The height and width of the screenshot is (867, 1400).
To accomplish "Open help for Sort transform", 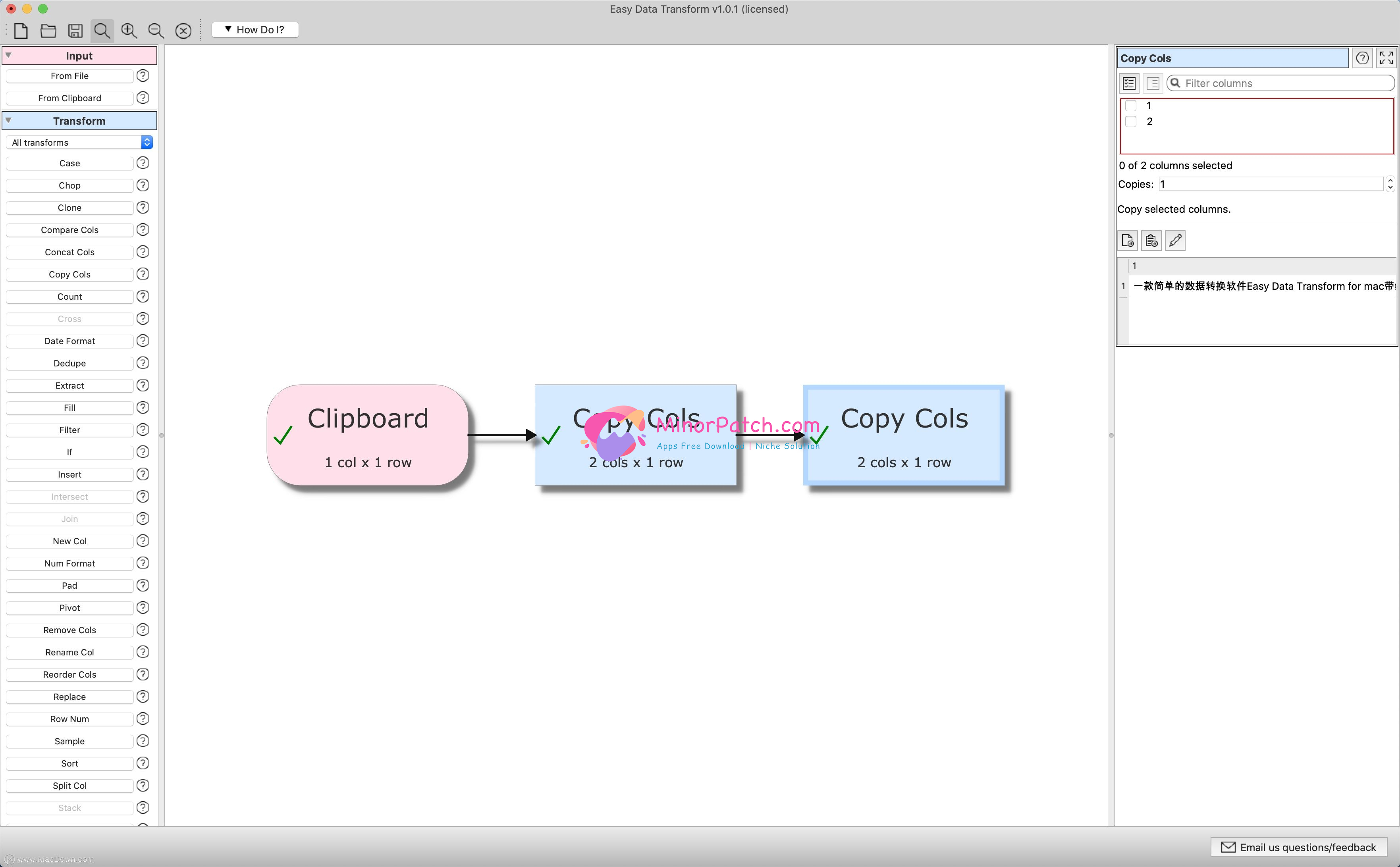I will pos(143,763).
